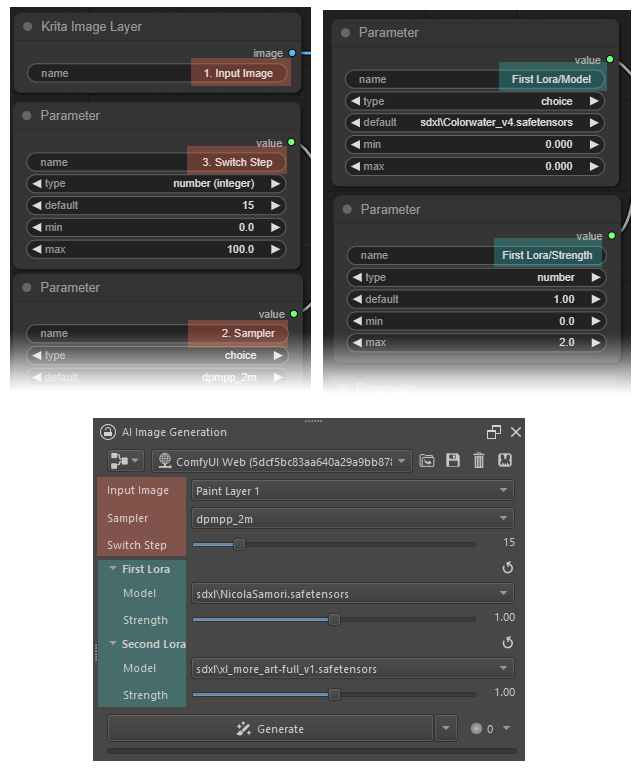Open First Lora Model dropdown NicolaSamori
This screenshot has height=768, width=640.
[353, 593]
